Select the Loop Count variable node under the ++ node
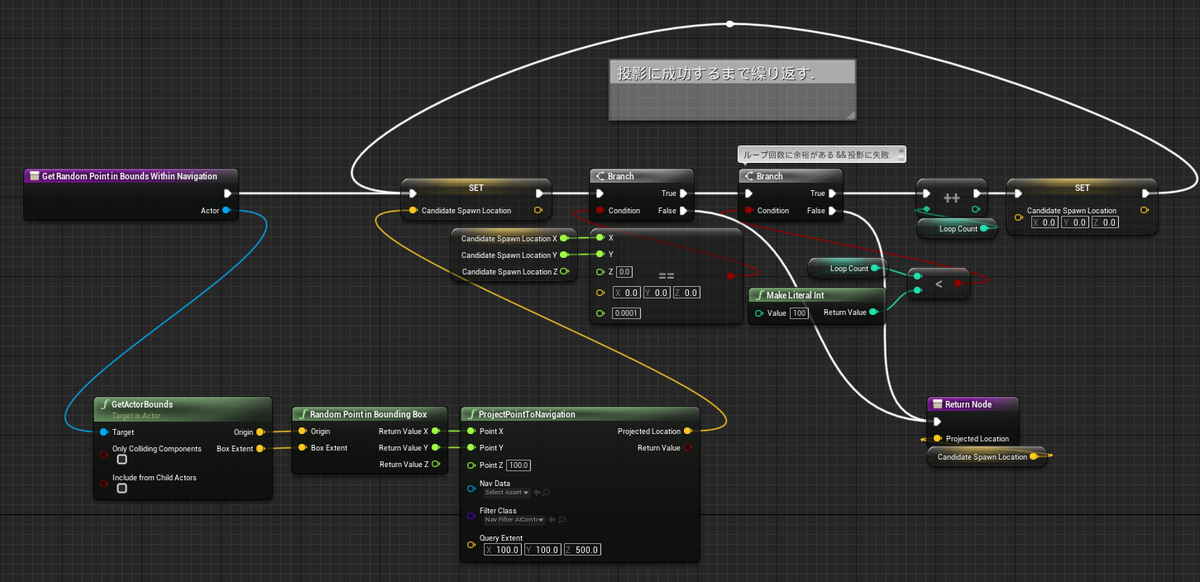The width and height of the screenshot is (1200, 582). [x=958, y=229]
